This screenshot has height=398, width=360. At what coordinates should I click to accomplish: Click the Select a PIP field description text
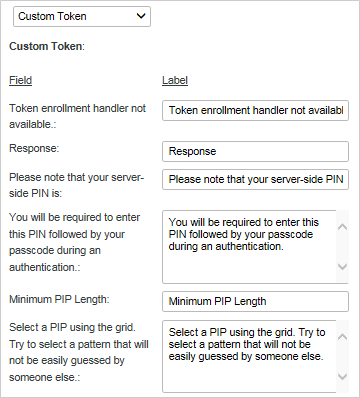[x=79, y=352]
